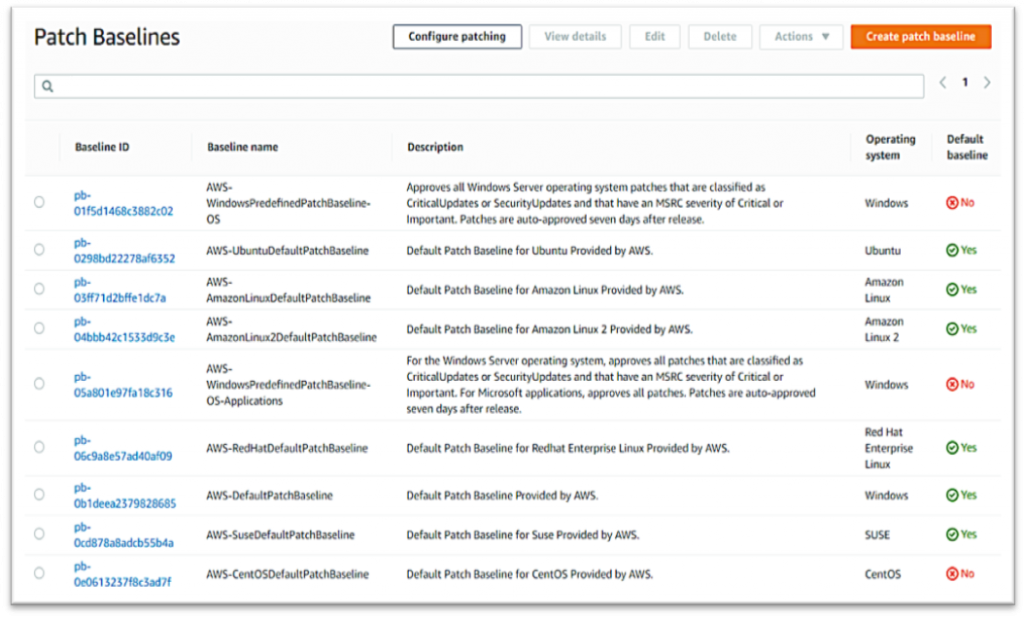Select AWS-CentOSDefaultPatchBaseline radio button
Viewport: 1024px width, 617px height.
(39, 574)
